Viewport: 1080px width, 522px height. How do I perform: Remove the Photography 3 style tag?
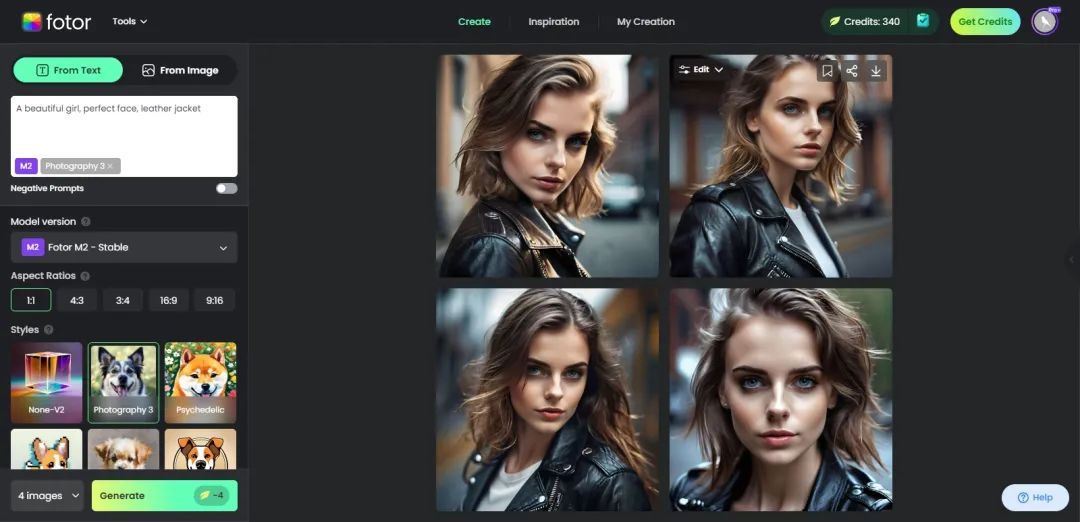(x=110, y=166)
